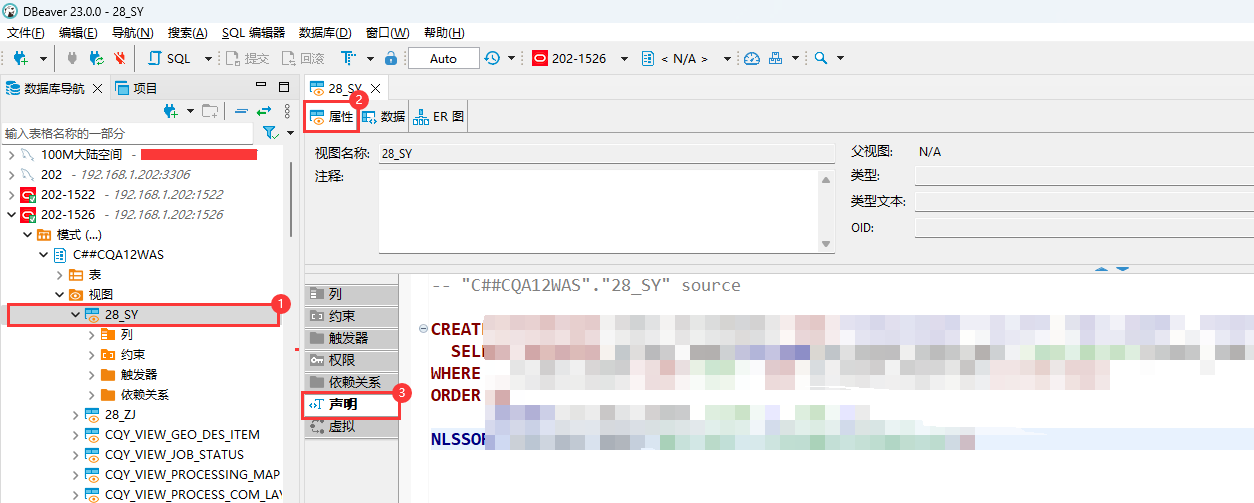Click the lock icon in toolbar

pos(391,58)
